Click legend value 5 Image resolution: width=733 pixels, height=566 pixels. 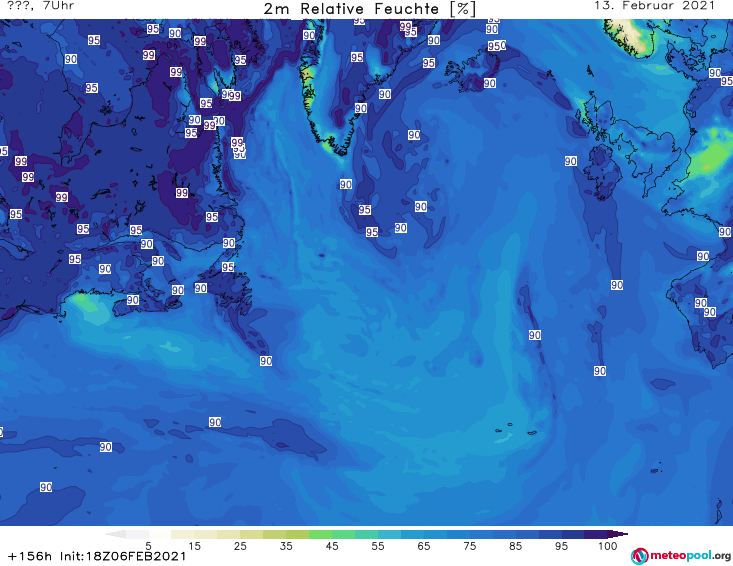coord(148,546)
